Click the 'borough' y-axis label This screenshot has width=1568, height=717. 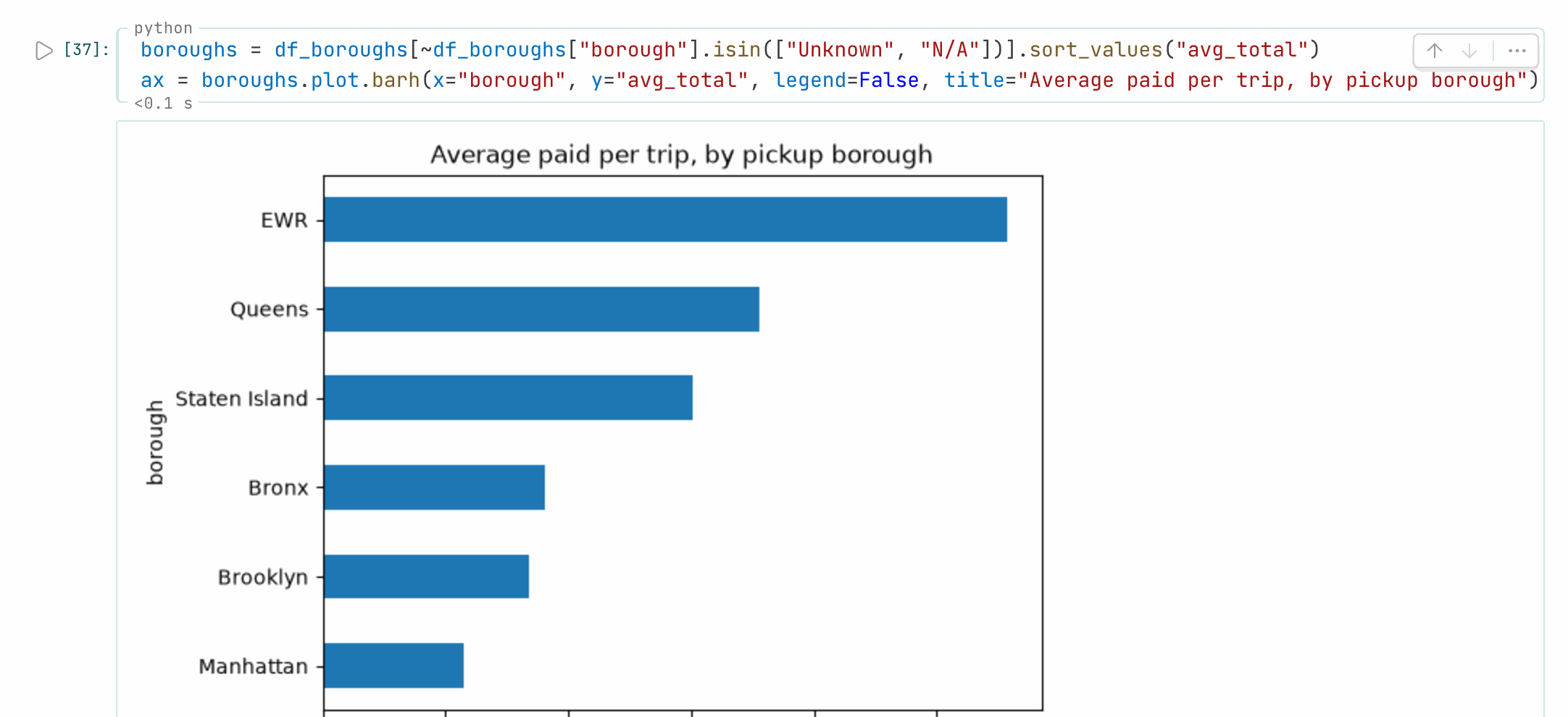155,443
